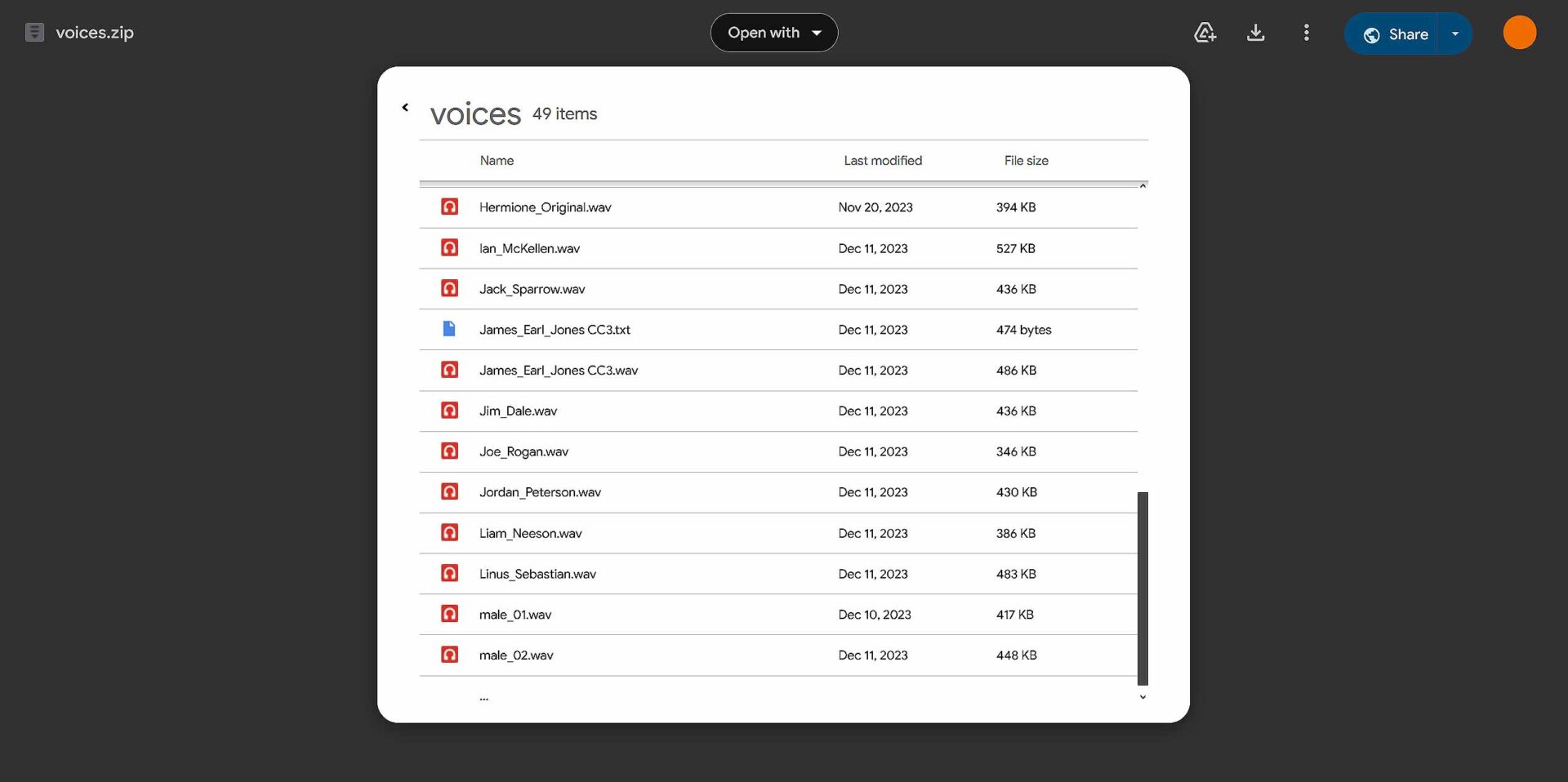Click the audio icon for Ian_McKellen.wav
This screenshot has height=782, width=1568.
(449, 247)
